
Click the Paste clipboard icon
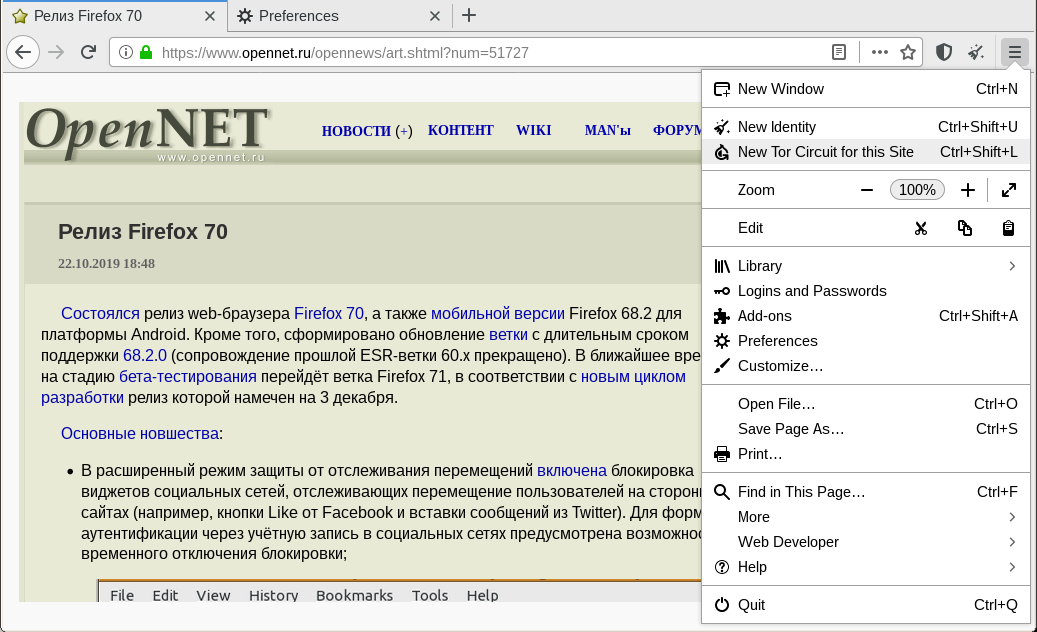(1009, 228)
